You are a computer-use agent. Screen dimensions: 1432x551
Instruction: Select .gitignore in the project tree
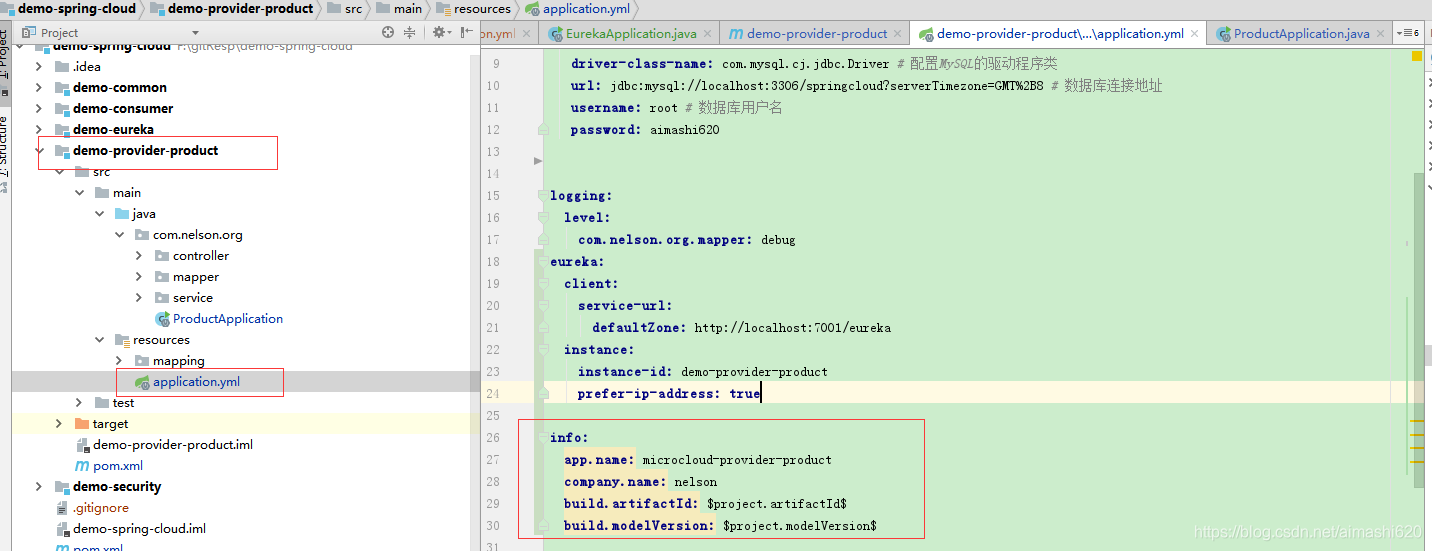coord(101,508)
